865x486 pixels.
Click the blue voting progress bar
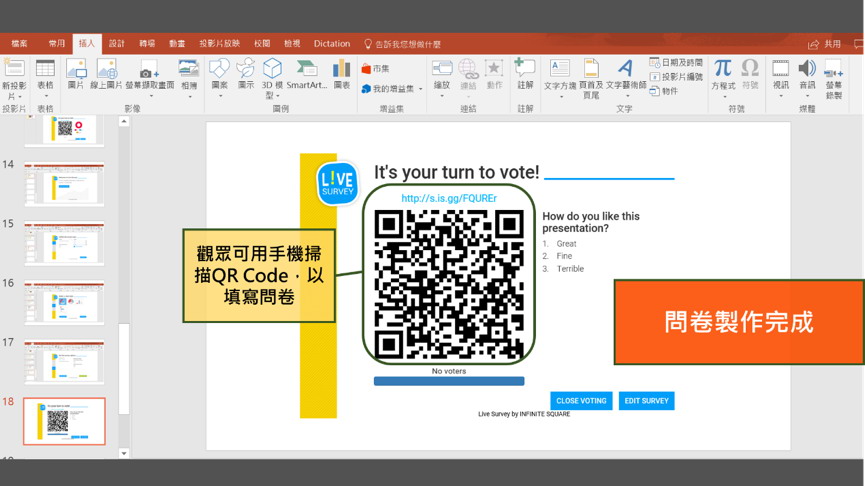point(449,381)
